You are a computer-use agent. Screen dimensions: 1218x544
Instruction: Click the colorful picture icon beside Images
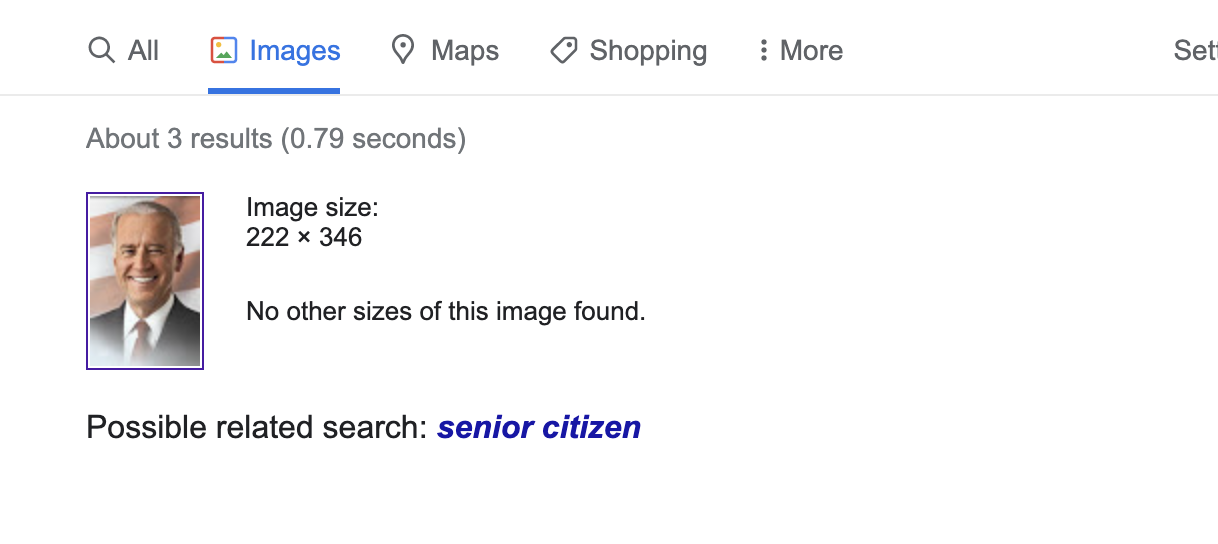coord(224,50)
